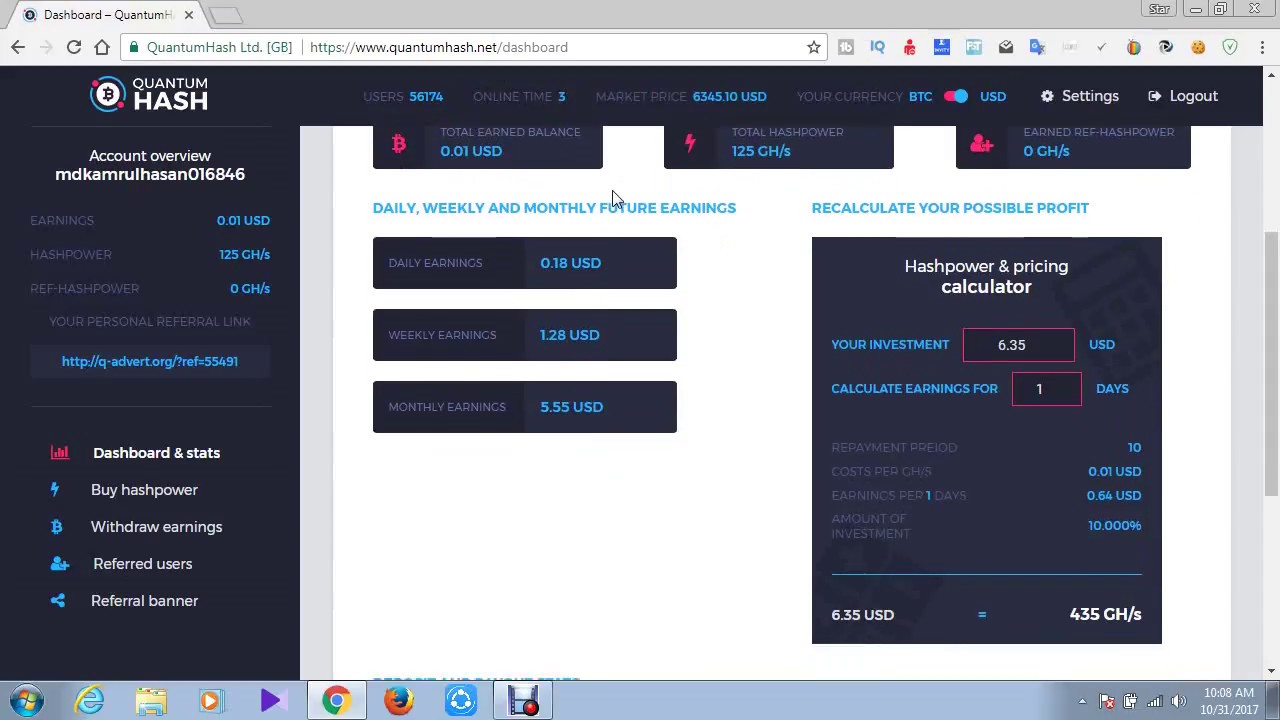The image size is (1280, 720).
Task: Click the taskbar clock showing 10:08 AM
Action: point(1230,701)
